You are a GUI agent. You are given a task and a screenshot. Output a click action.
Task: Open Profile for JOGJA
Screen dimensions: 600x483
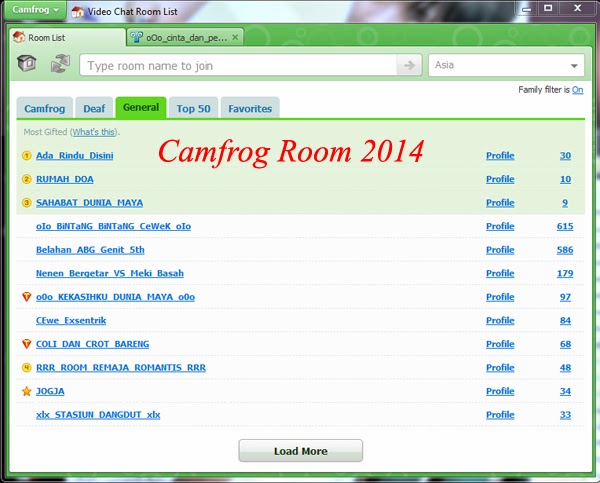[x=500, y=392]
